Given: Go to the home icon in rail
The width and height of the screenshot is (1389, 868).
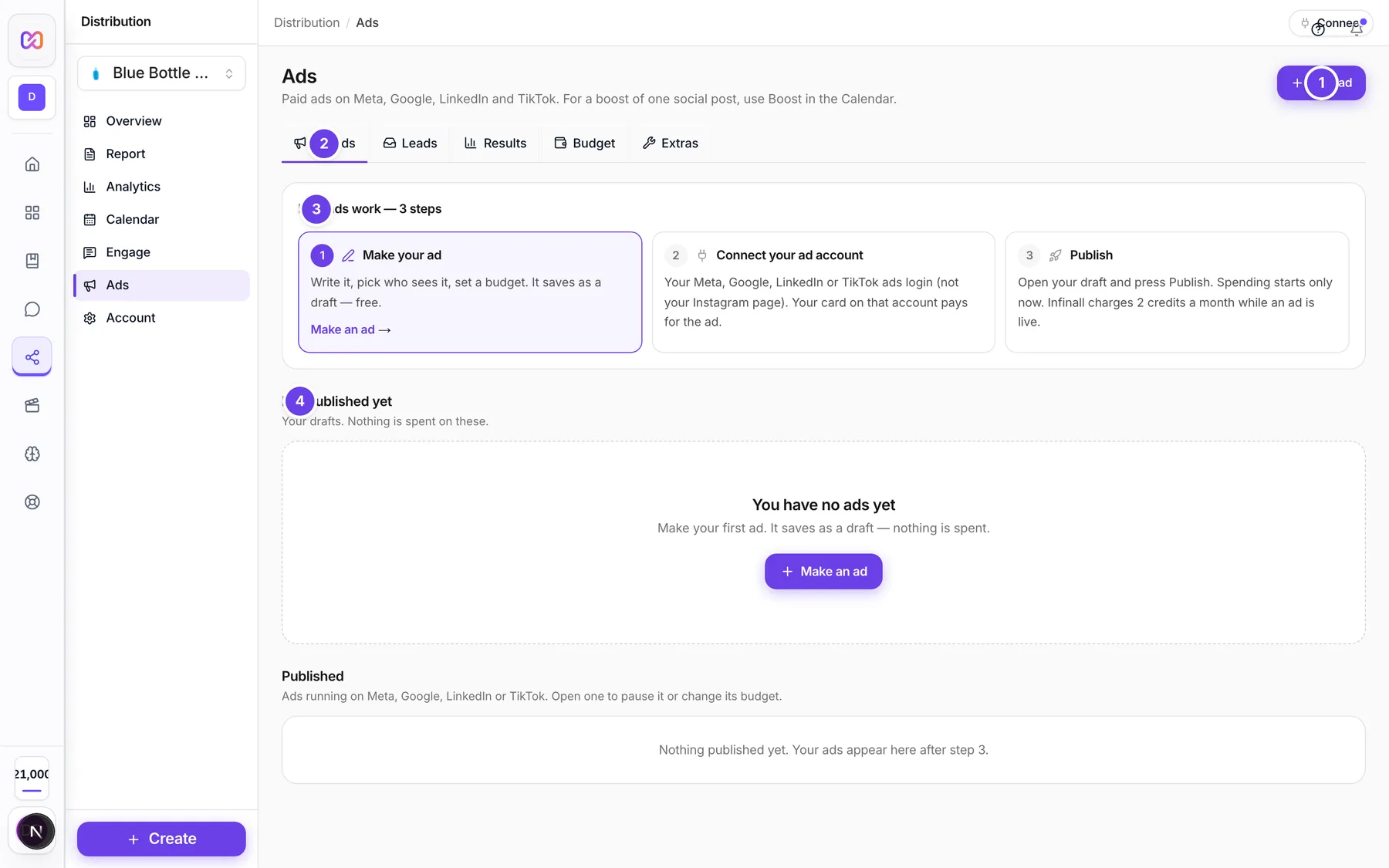Looking at the screenshot, I should pyautogui.click(x=32, y=164).
